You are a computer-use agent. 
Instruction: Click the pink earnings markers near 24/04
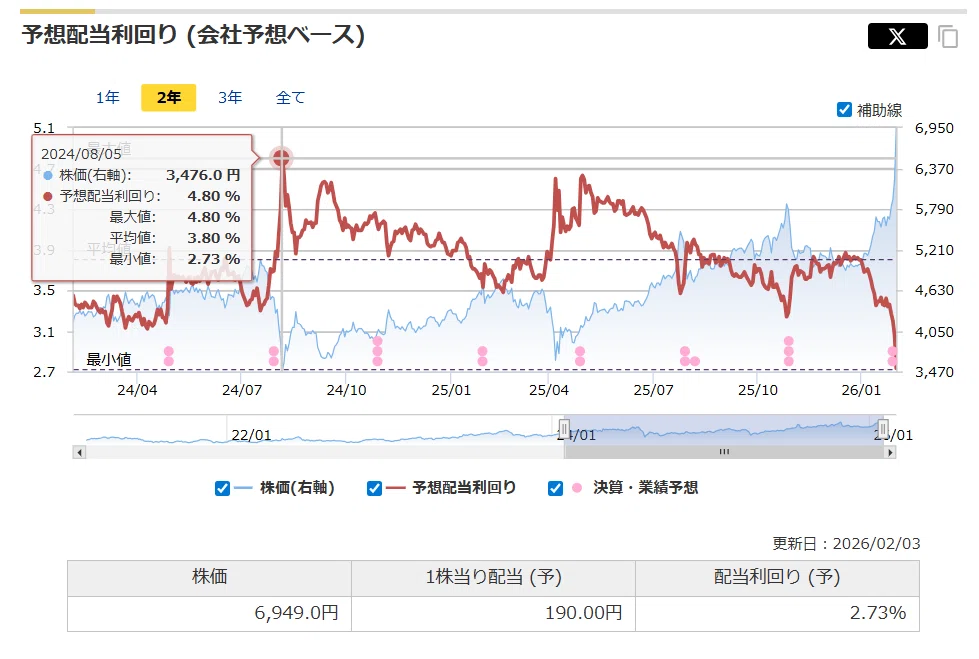[169, 356]
